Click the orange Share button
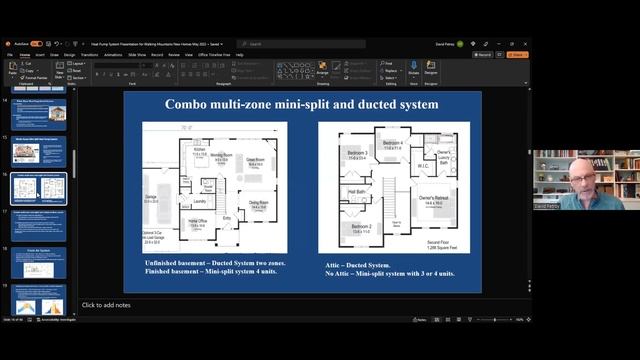Screen dimensions: 640x360 (x=518, y=55)
